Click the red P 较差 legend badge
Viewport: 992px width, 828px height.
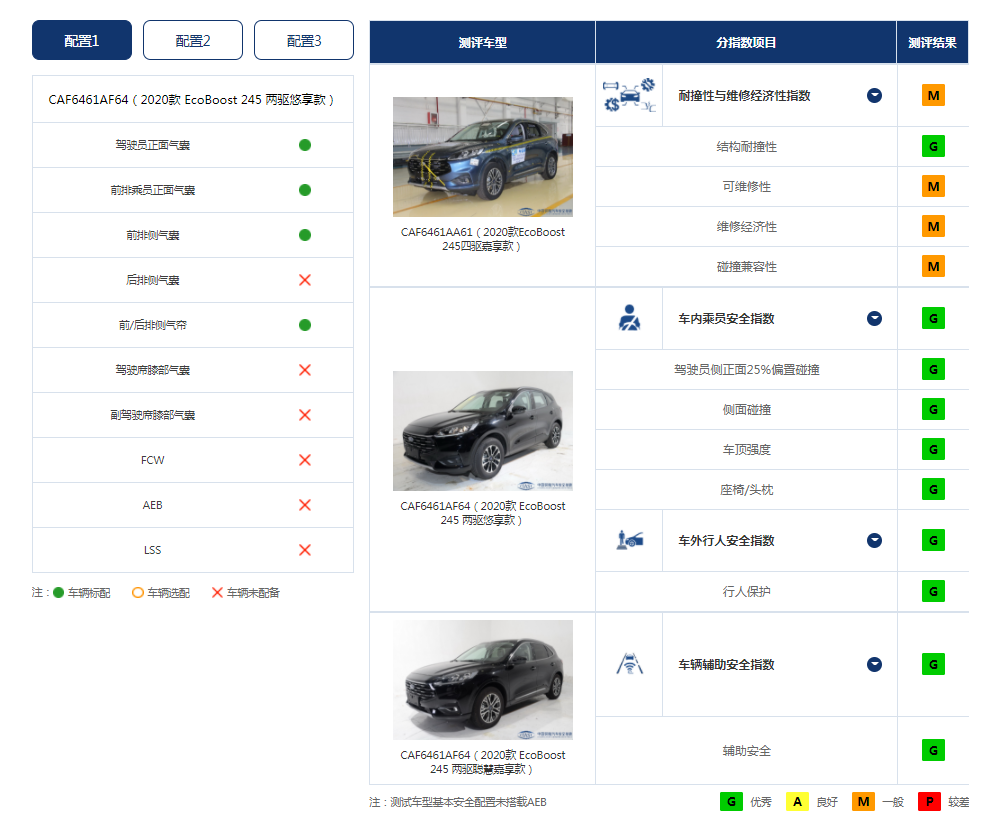[x=929, y=801]
